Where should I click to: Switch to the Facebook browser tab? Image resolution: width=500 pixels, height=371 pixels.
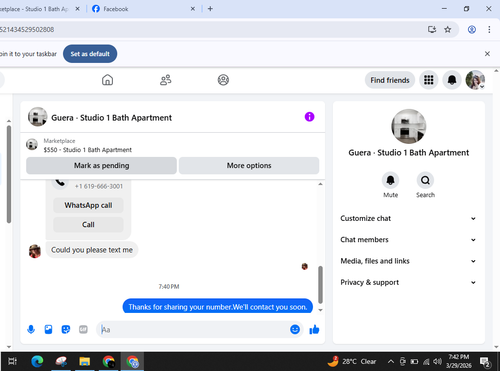pos(142,9)
